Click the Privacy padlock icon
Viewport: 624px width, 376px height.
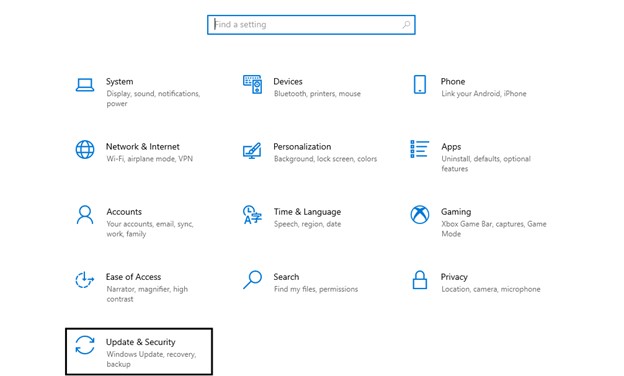pyautogui.click(x=419, y=280)
